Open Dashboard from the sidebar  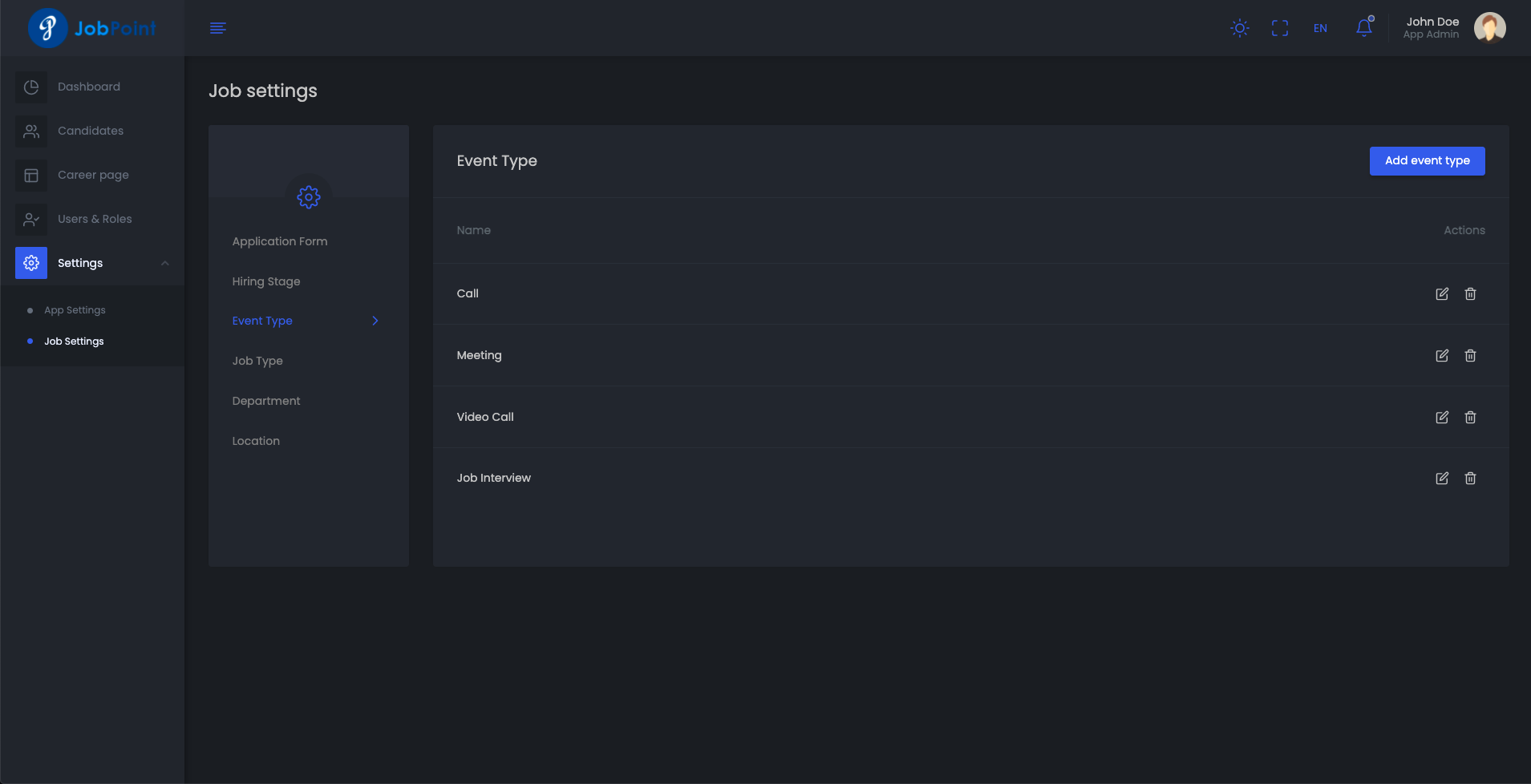[88, 87]
